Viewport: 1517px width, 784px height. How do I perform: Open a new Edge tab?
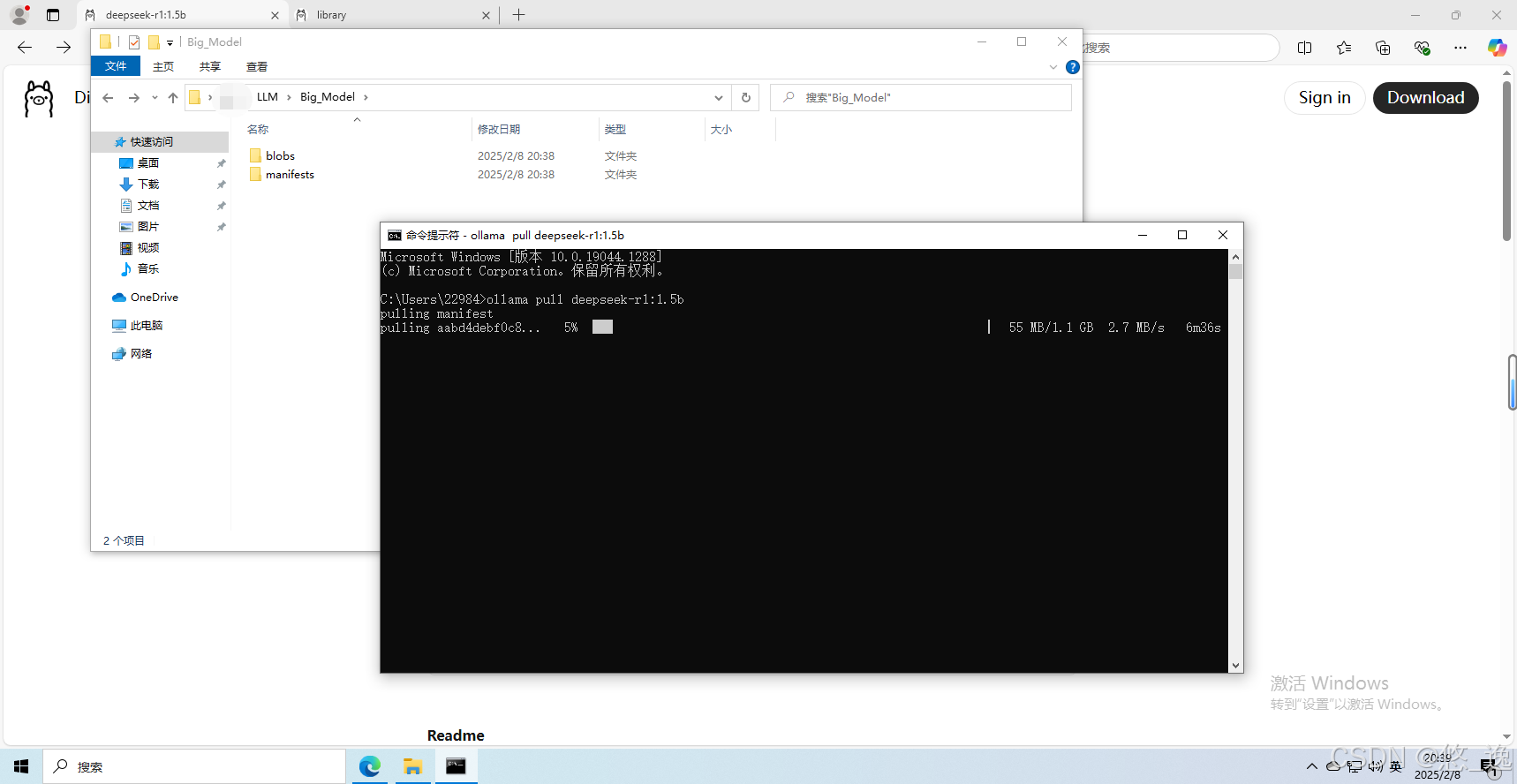click(518, 15)
